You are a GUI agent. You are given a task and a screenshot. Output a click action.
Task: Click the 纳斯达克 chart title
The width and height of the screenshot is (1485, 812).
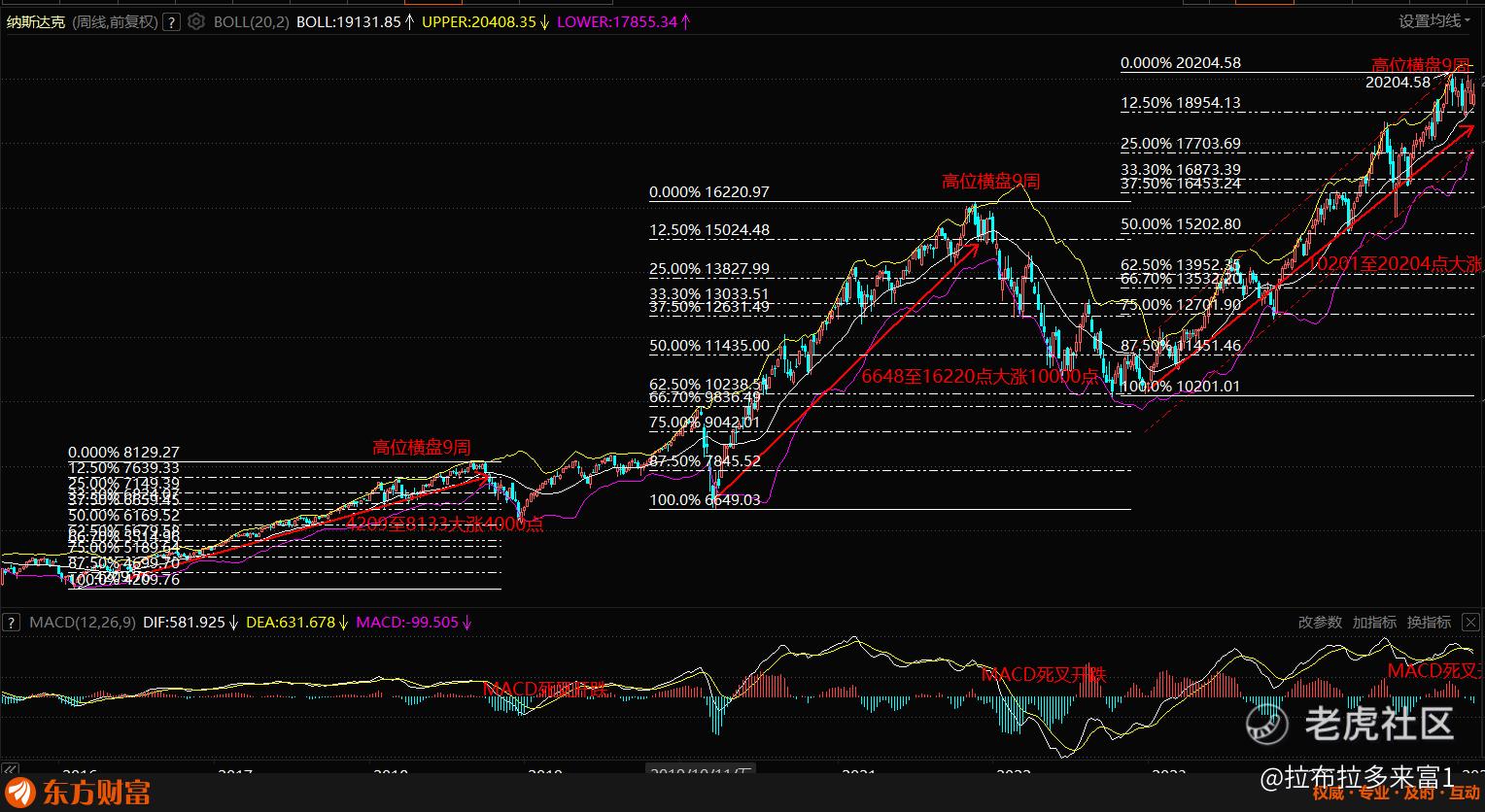(36, 21)
